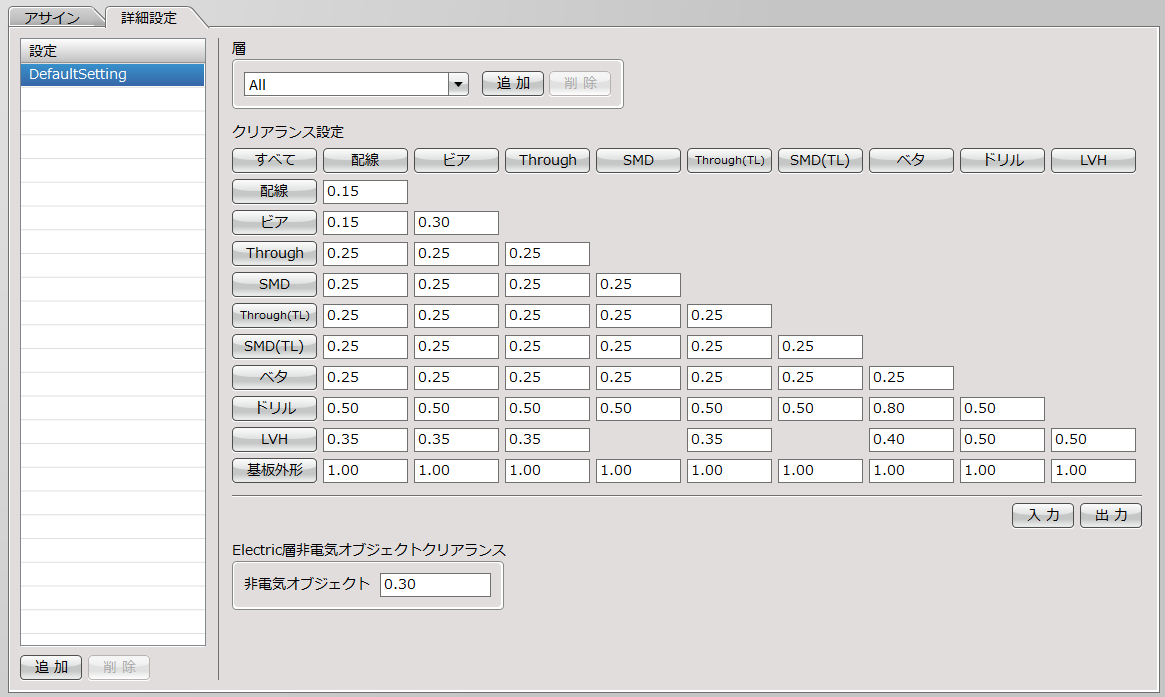Select the 詳細設定 tab
Viewport: 1165px width, 697px height.
pos(149,17)
